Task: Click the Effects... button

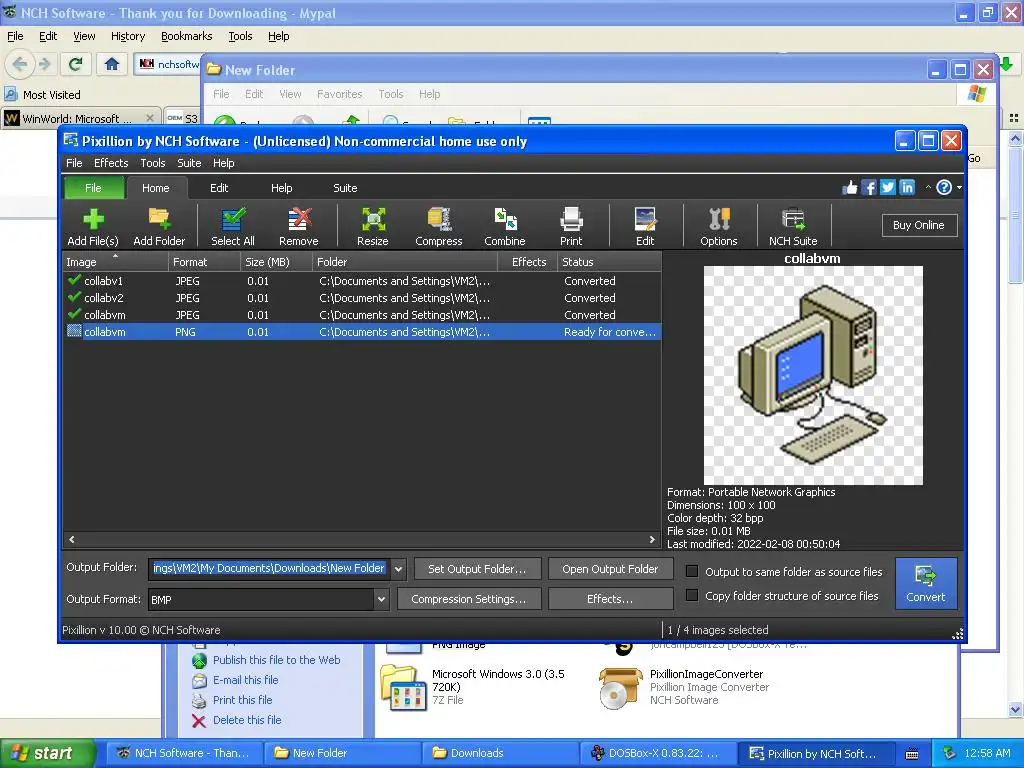Action: 610,599
